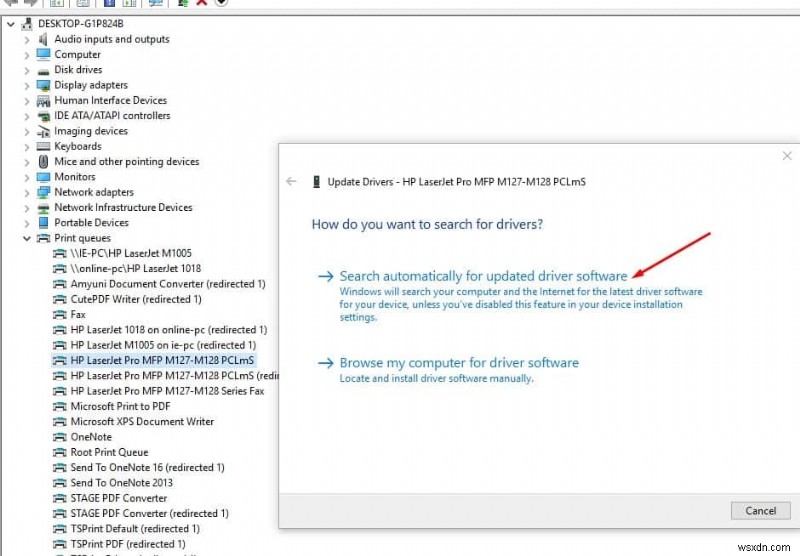Select HP LaserJet M1005 on ie-pc entry
This screenshot has width=800, height=556.
pos(163,345)
